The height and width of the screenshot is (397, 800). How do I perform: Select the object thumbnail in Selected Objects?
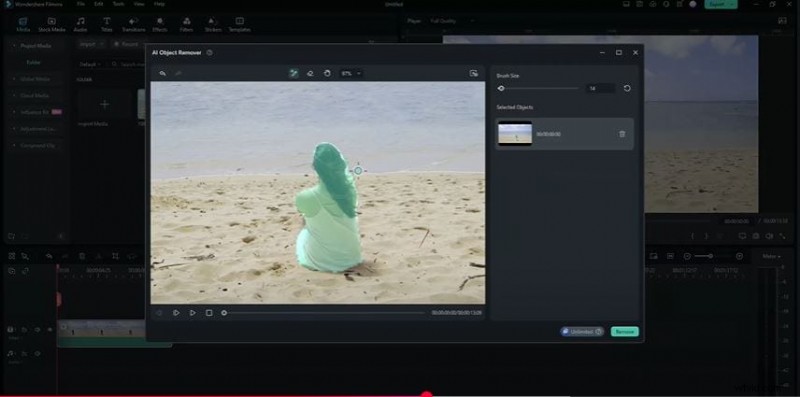515,134
